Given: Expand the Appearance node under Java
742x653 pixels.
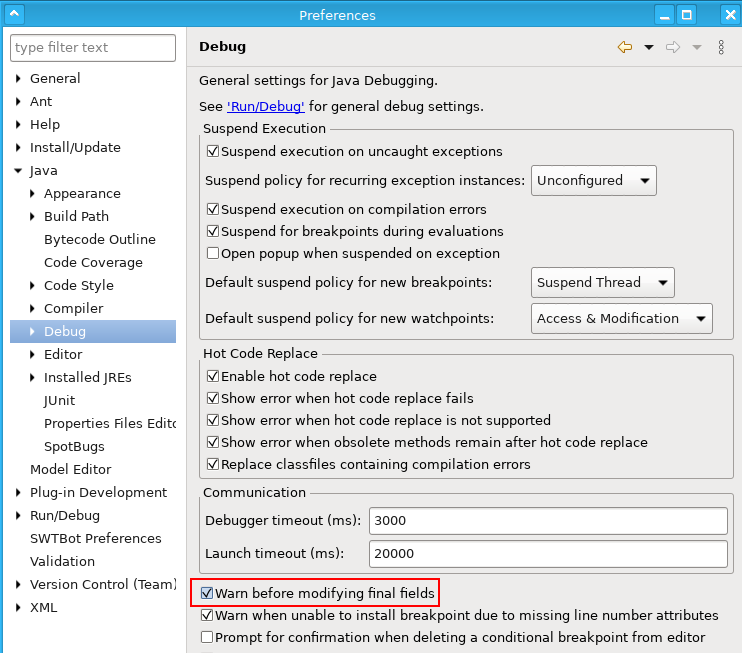Looking at the screenshot, I should tap(32, 194).
